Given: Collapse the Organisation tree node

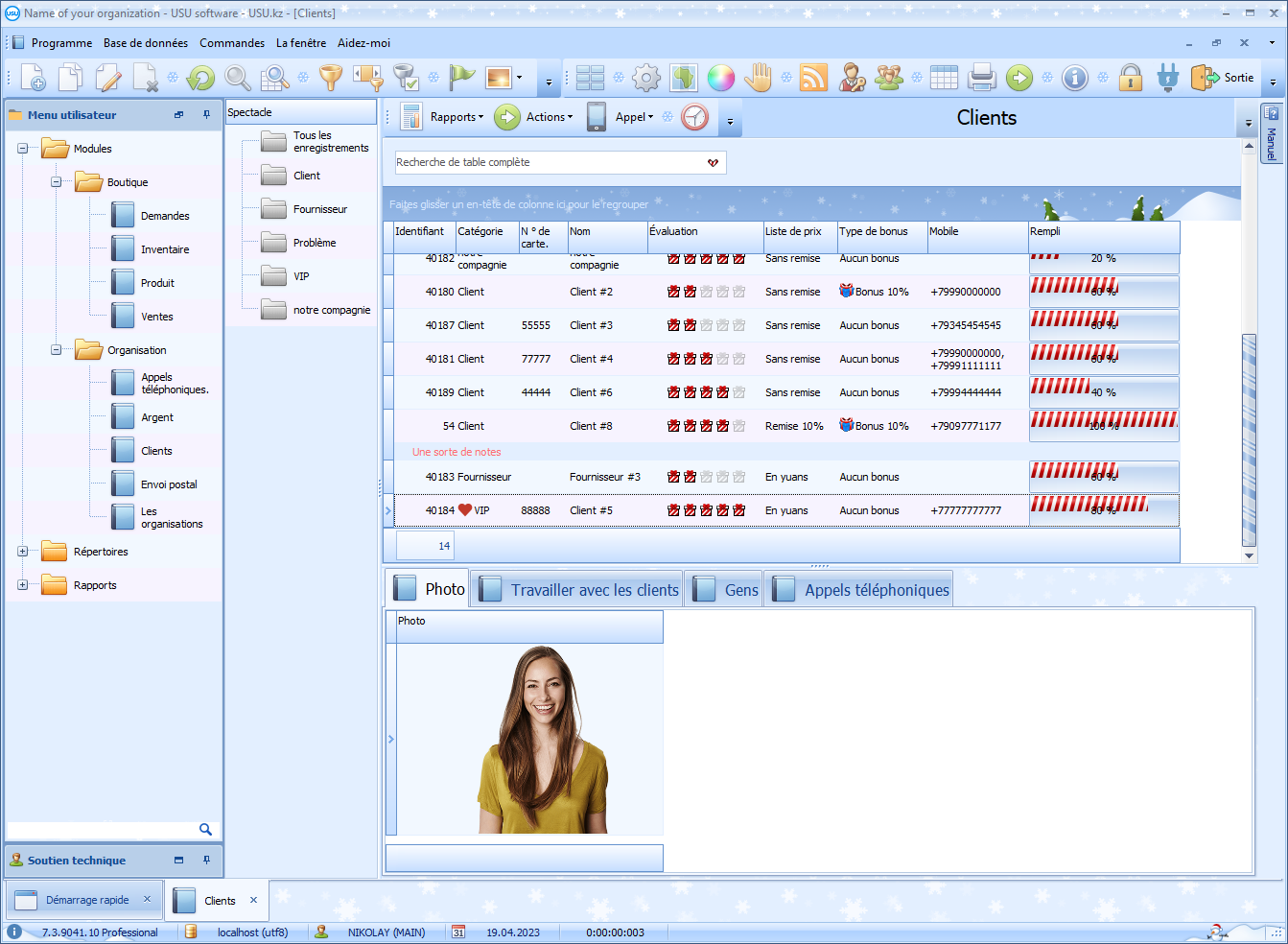Looking at the screenshot, I should [x=56, y=350].
